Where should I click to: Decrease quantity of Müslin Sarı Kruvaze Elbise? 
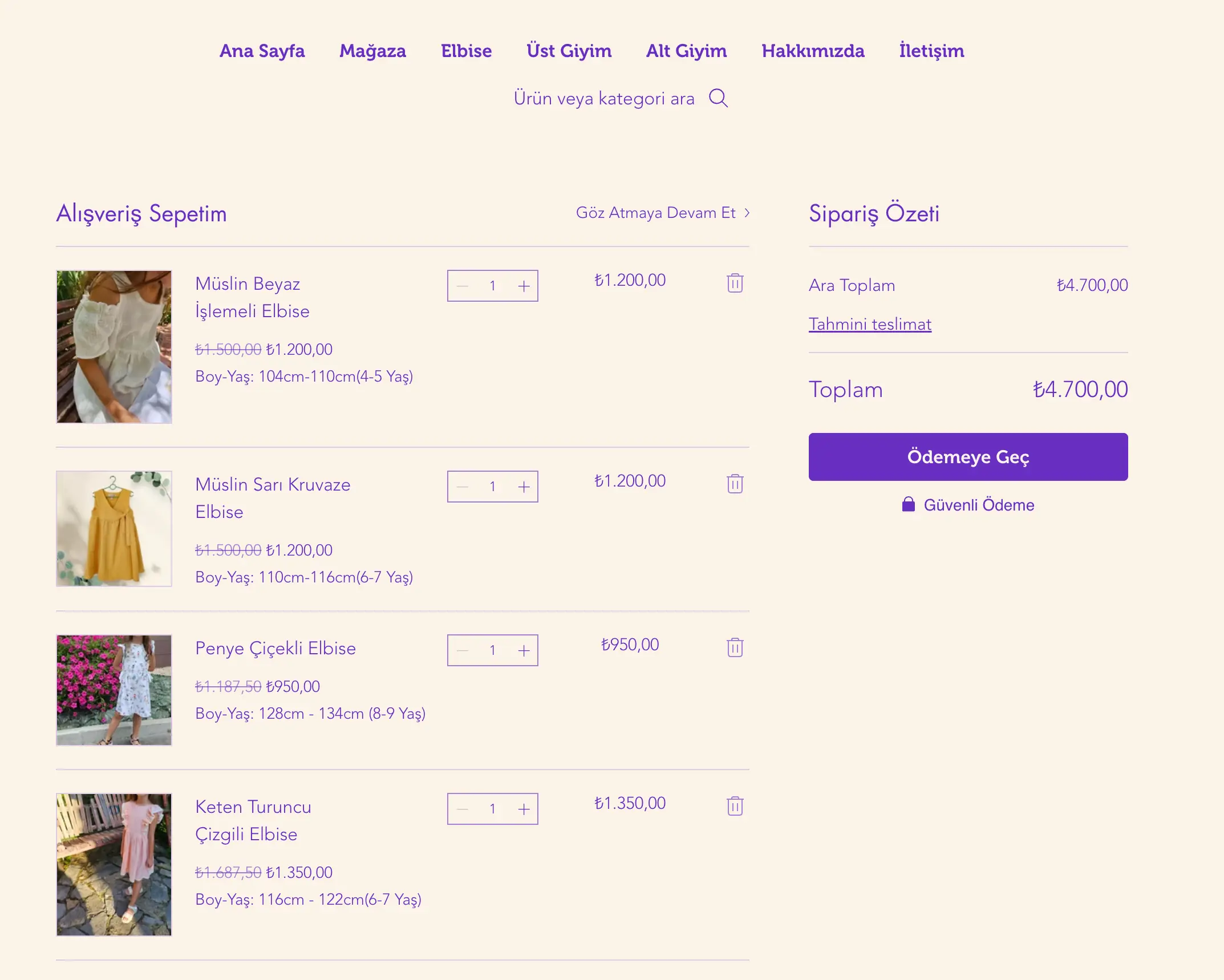coord(463,487)
